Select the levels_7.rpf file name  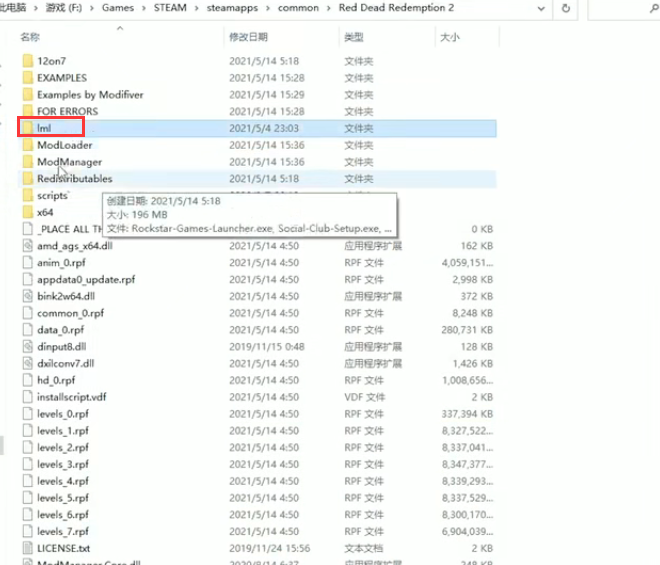tap(63, 532)
